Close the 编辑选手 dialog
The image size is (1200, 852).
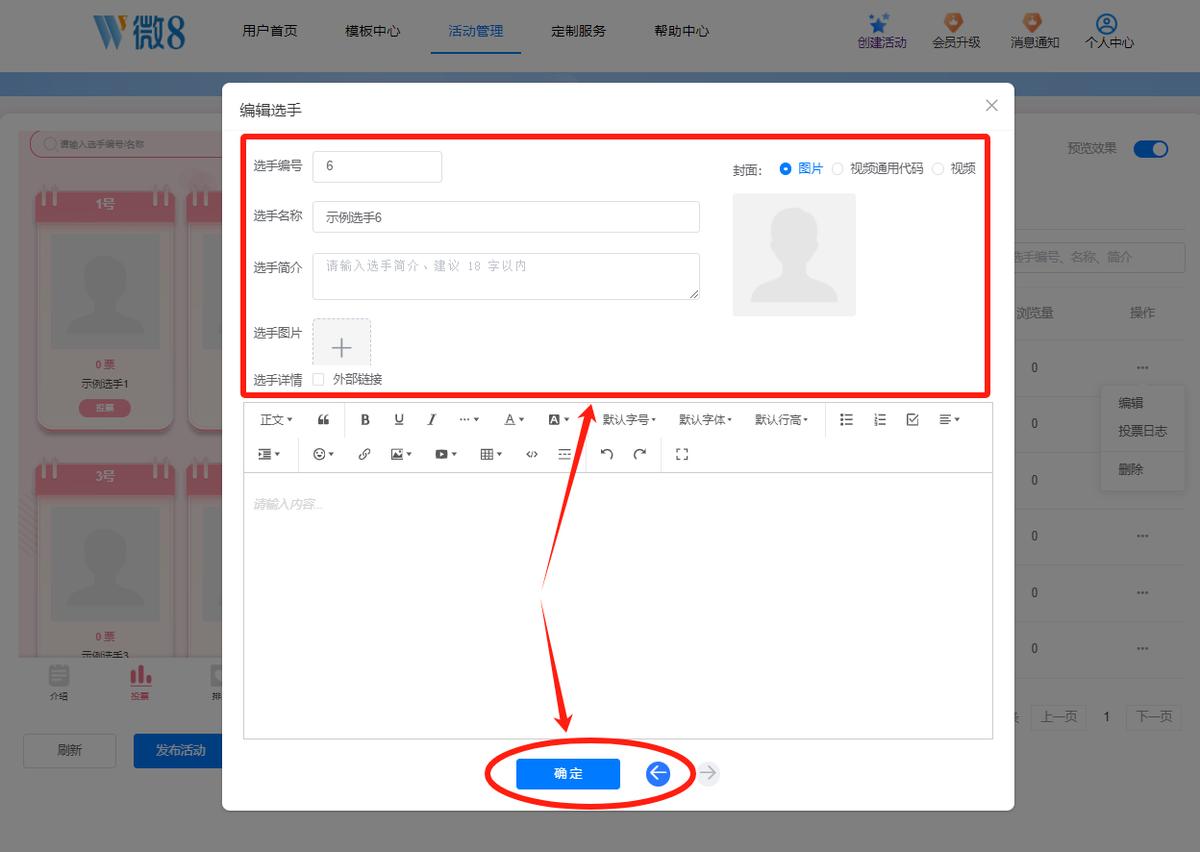pyautogui.click(x=992, y=105)
